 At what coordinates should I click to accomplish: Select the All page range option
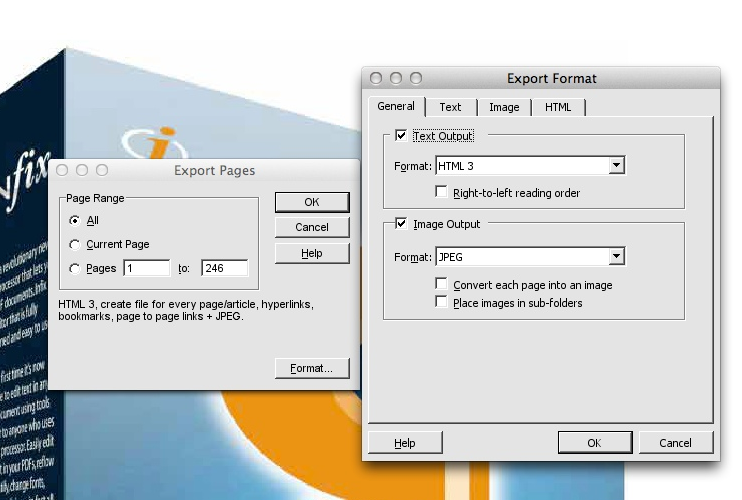tap(75, 220)
